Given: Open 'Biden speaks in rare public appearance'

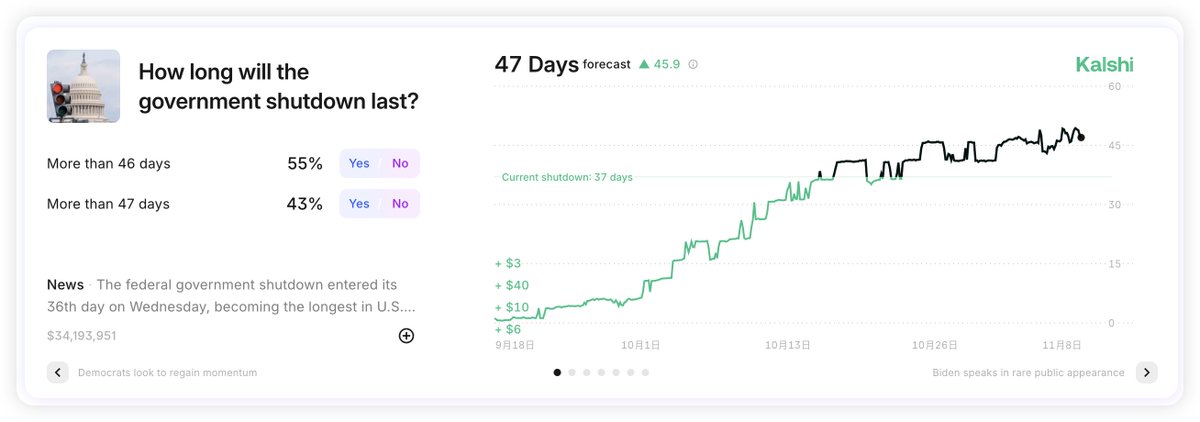Looking at the screenshot, I should 1027,372.
